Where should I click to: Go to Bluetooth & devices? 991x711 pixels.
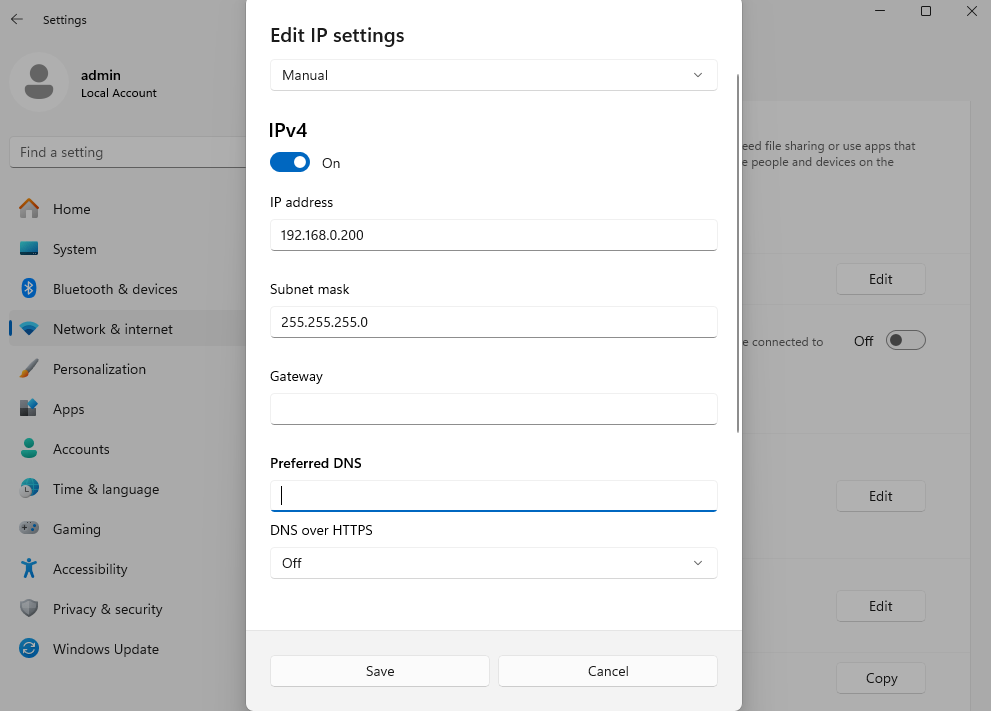point(128,289)
